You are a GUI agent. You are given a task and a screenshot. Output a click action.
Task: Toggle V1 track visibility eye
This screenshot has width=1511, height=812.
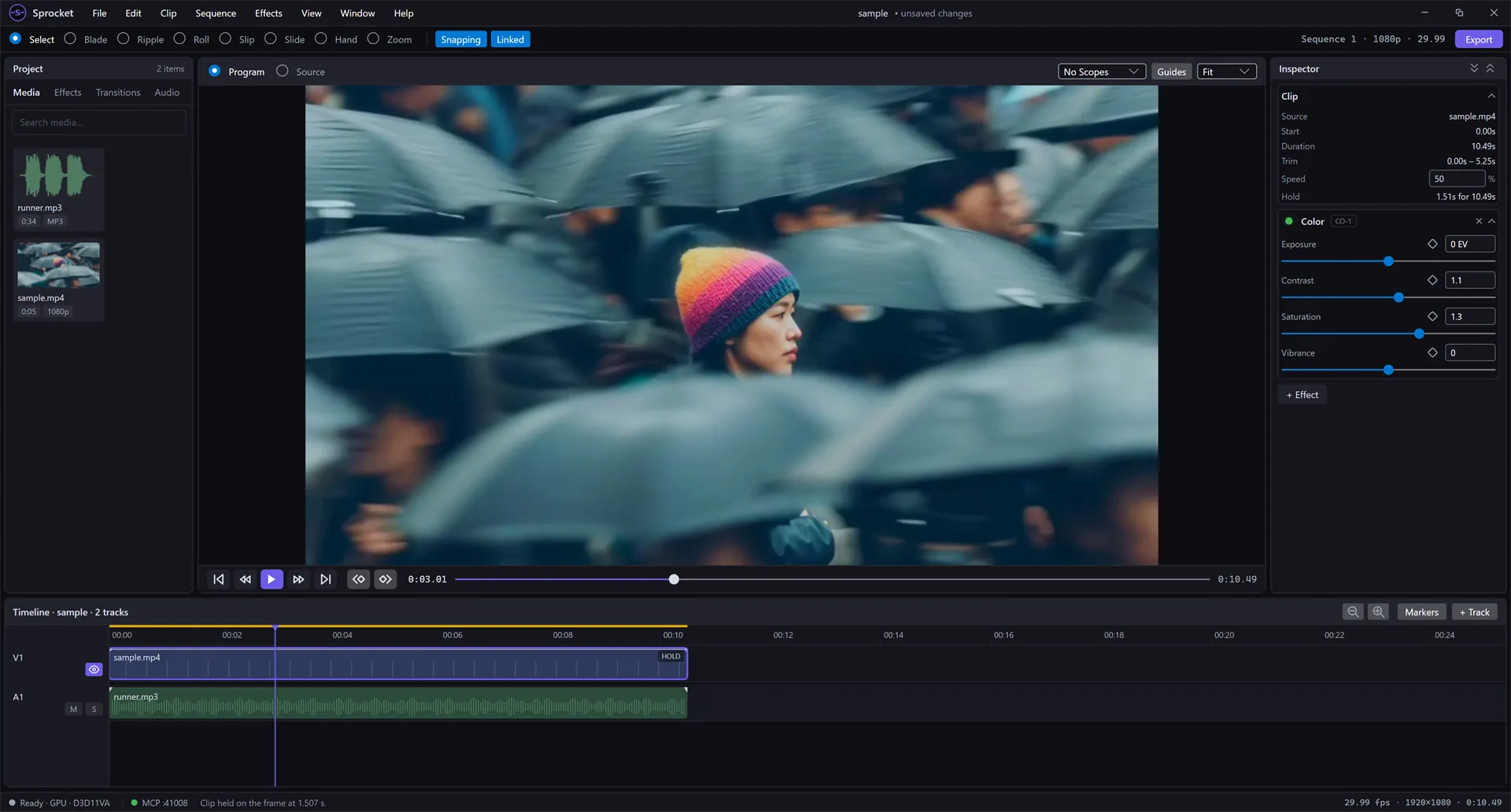[94, 670]
